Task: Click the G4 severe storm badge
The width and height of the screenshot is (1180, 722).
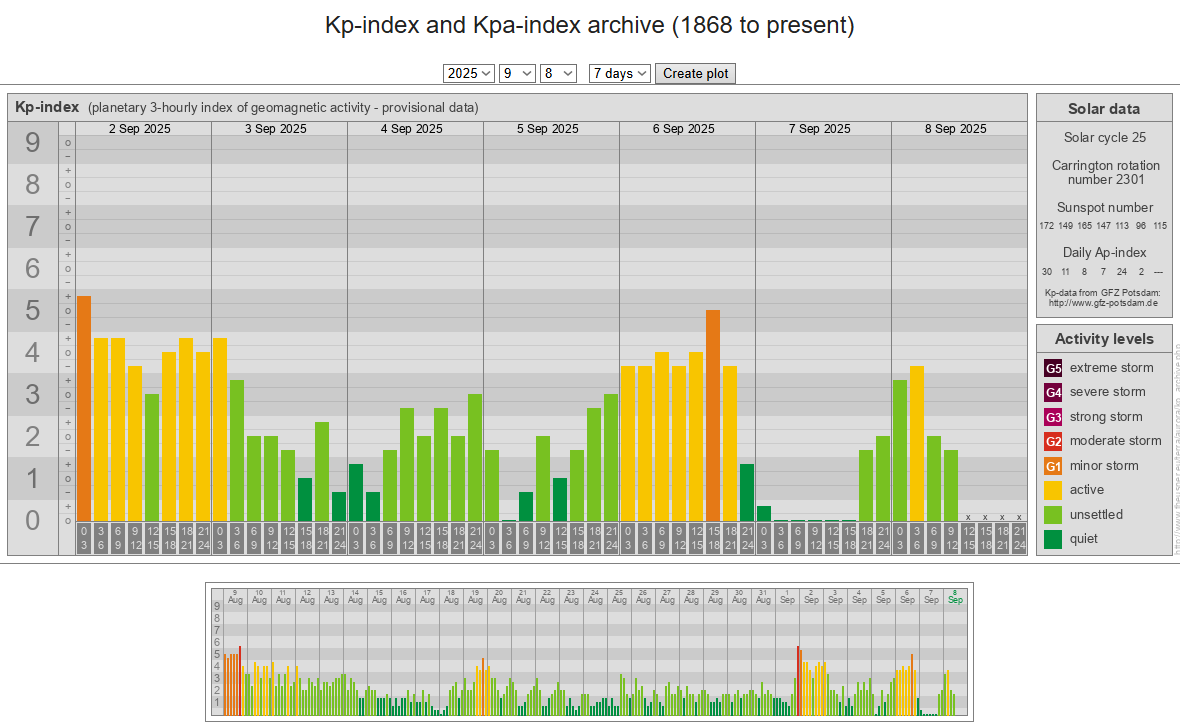Action: [x=1053, y=392]
